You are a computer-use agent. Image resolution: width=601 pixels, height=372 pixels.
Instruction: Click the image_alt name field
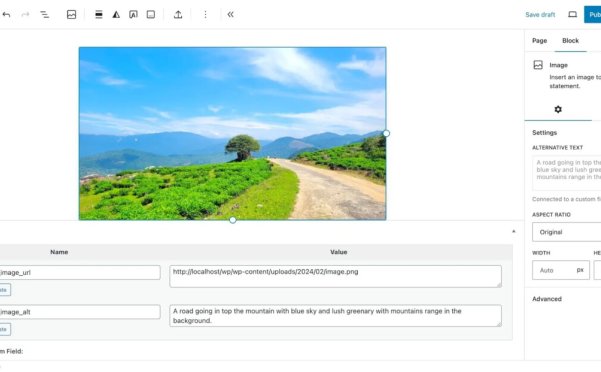coord(79,312)
